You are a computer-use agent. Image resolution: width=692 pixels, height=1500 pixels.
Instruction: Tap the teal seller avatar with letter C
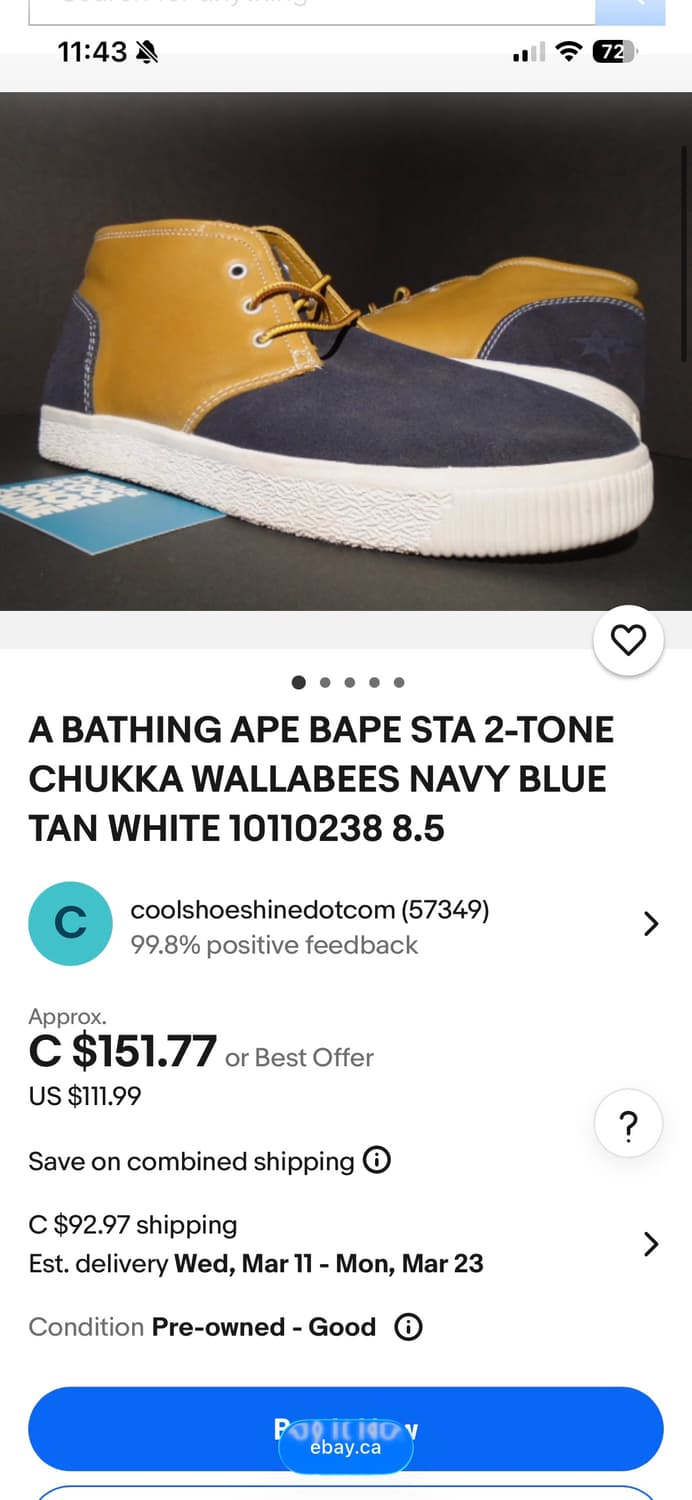point(70,923)
